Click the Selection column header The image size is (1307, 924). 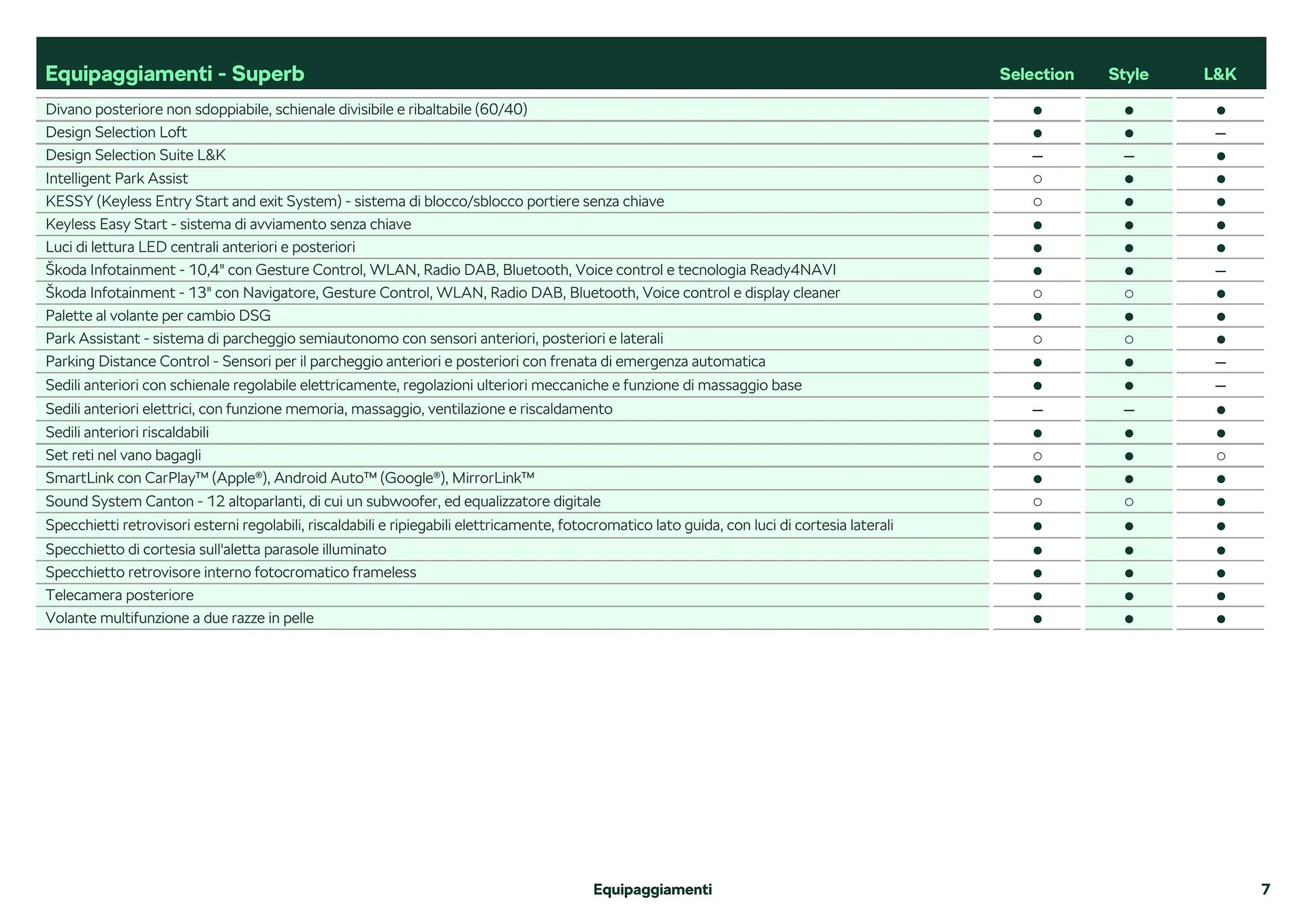pos(1036,74)
